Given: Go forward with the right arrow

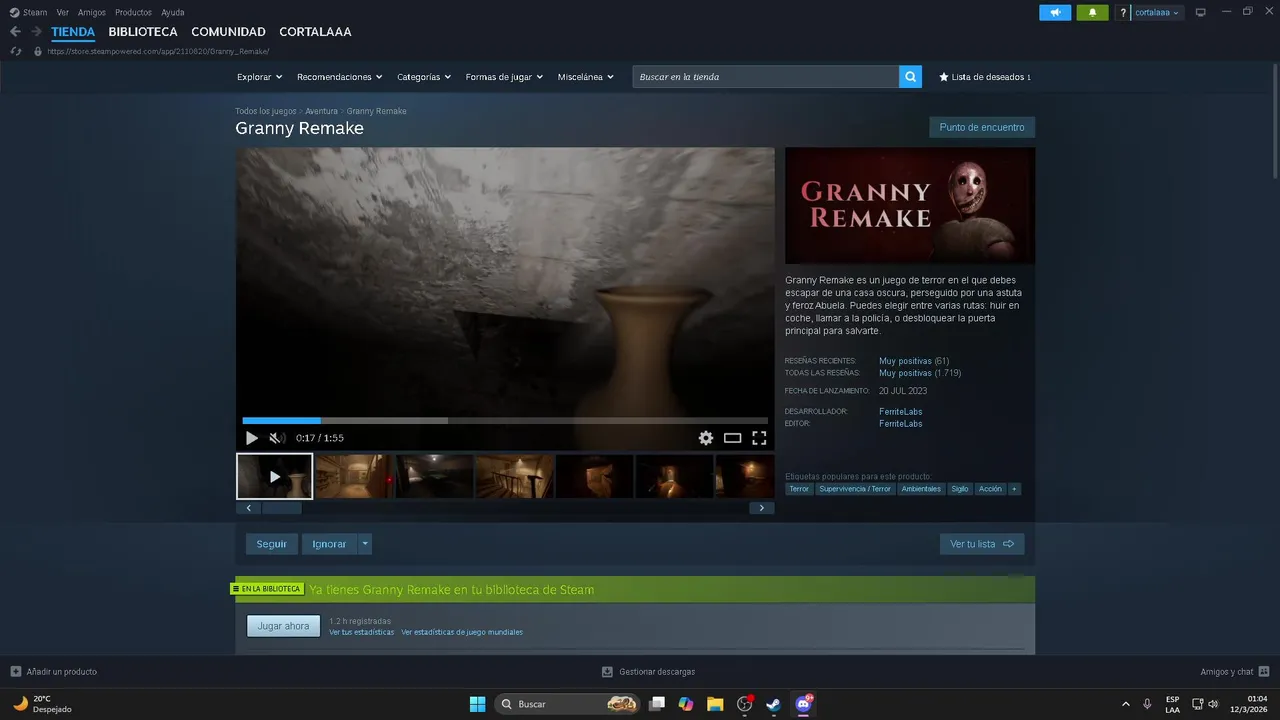Looking at the screenshot, I should click(x=36, y=32).
